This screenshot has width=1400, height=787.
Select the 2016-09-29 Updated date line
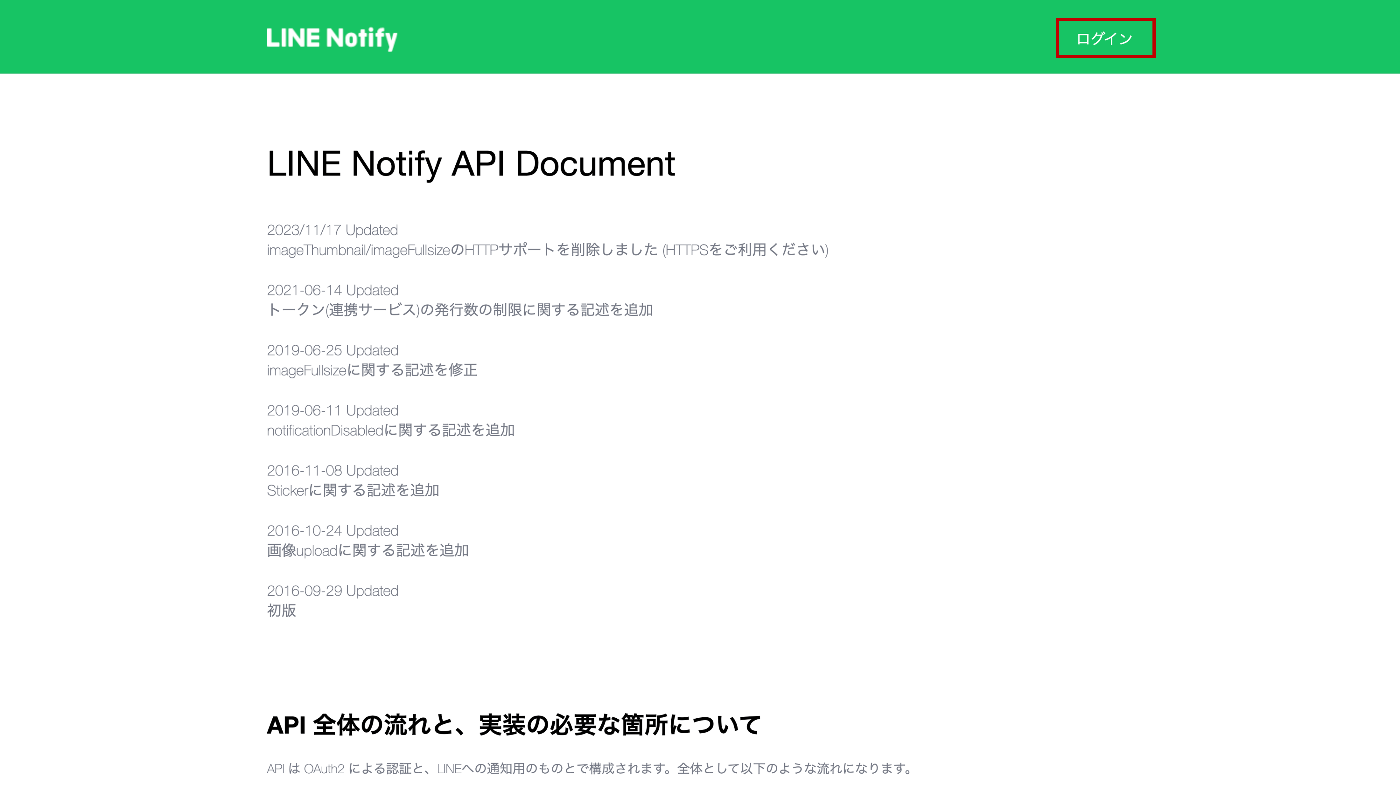(x=333, y=590)
